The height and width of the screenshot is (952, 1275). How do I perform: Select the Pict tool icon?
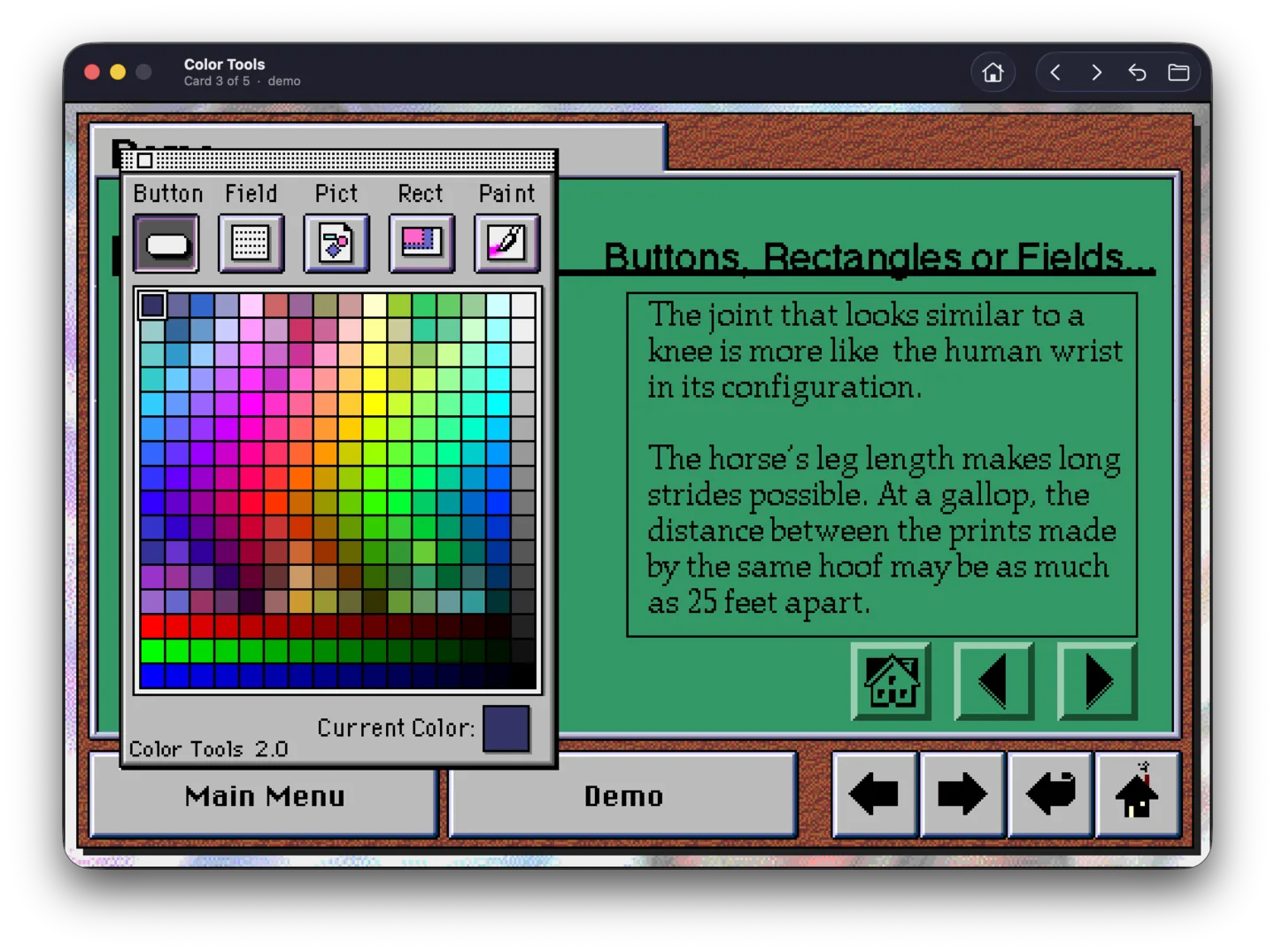[x=336, y=244]
